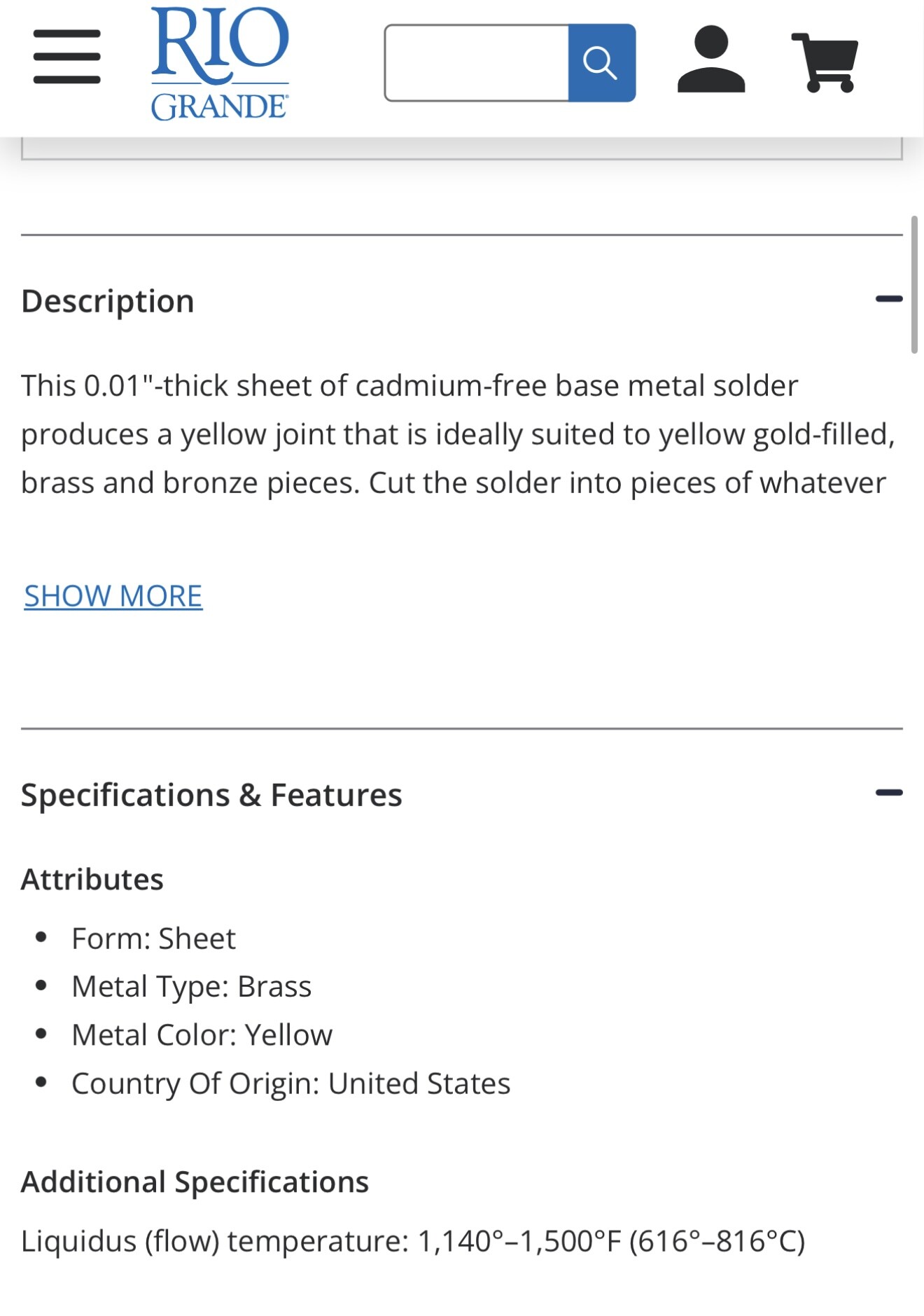Image resolution: width=924 pixels, height=1316 pixels.
Task: Click the page scrollbar thumb
Action: point(913,285)
